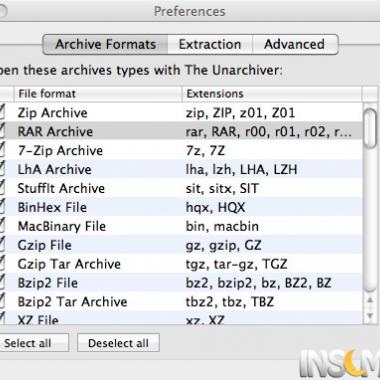
Task: Sort by File format column header
Action: 98,94
